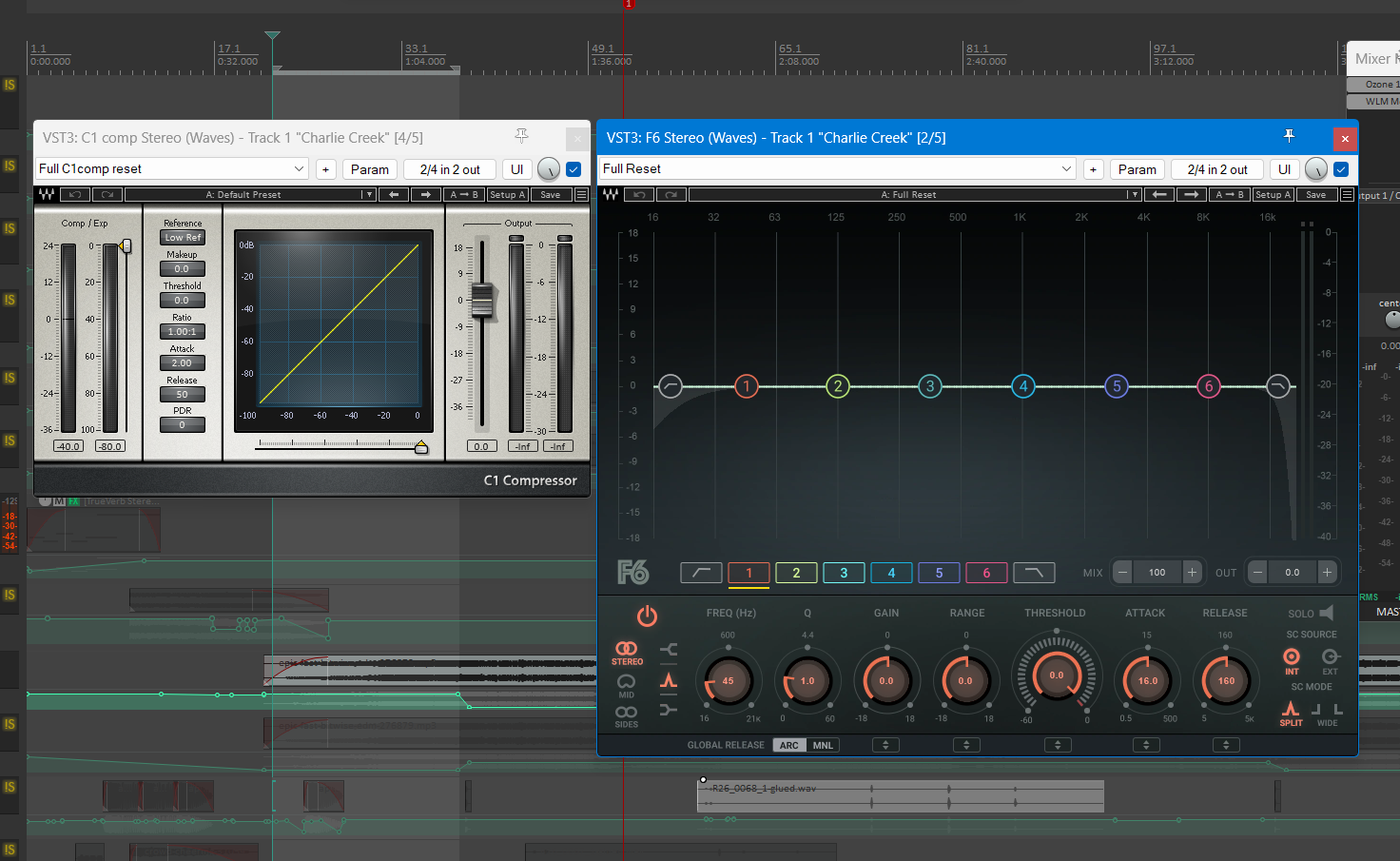Go to previous preset in C1 toolbar
The height and width of the screenshot is (861, 1400).
click(x=394, y=194)
